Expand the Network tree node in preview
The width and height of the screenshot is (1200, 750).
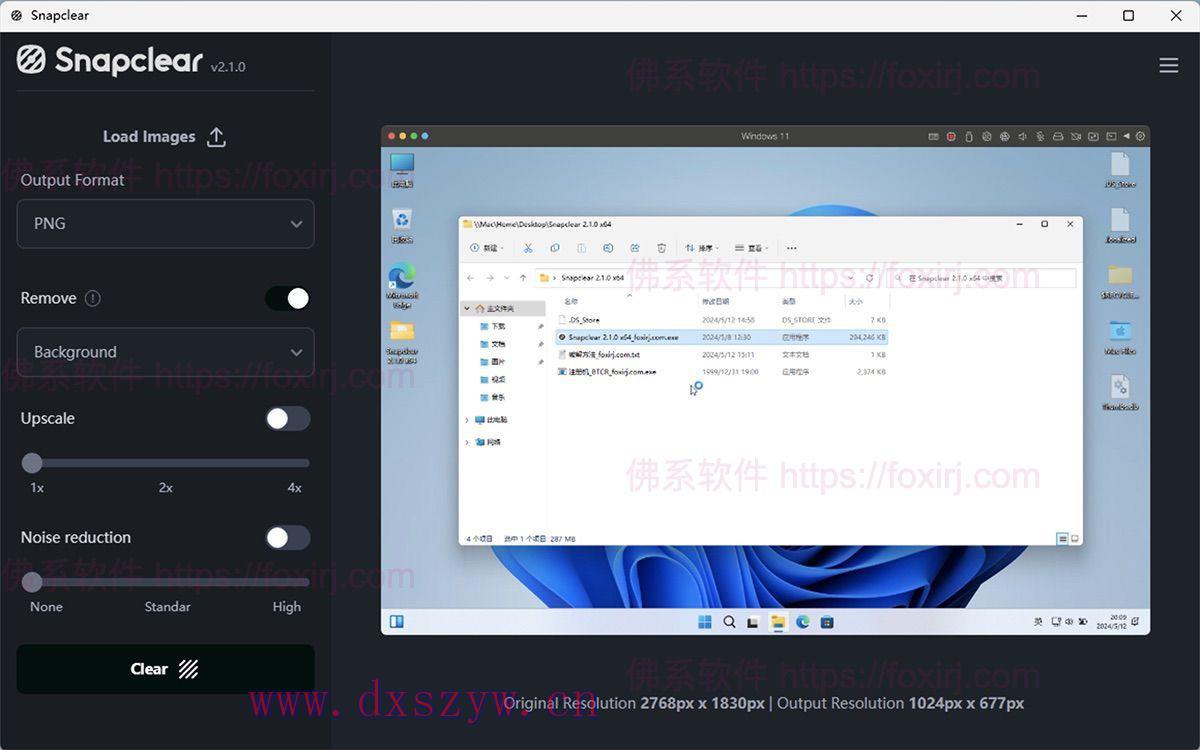467,442
